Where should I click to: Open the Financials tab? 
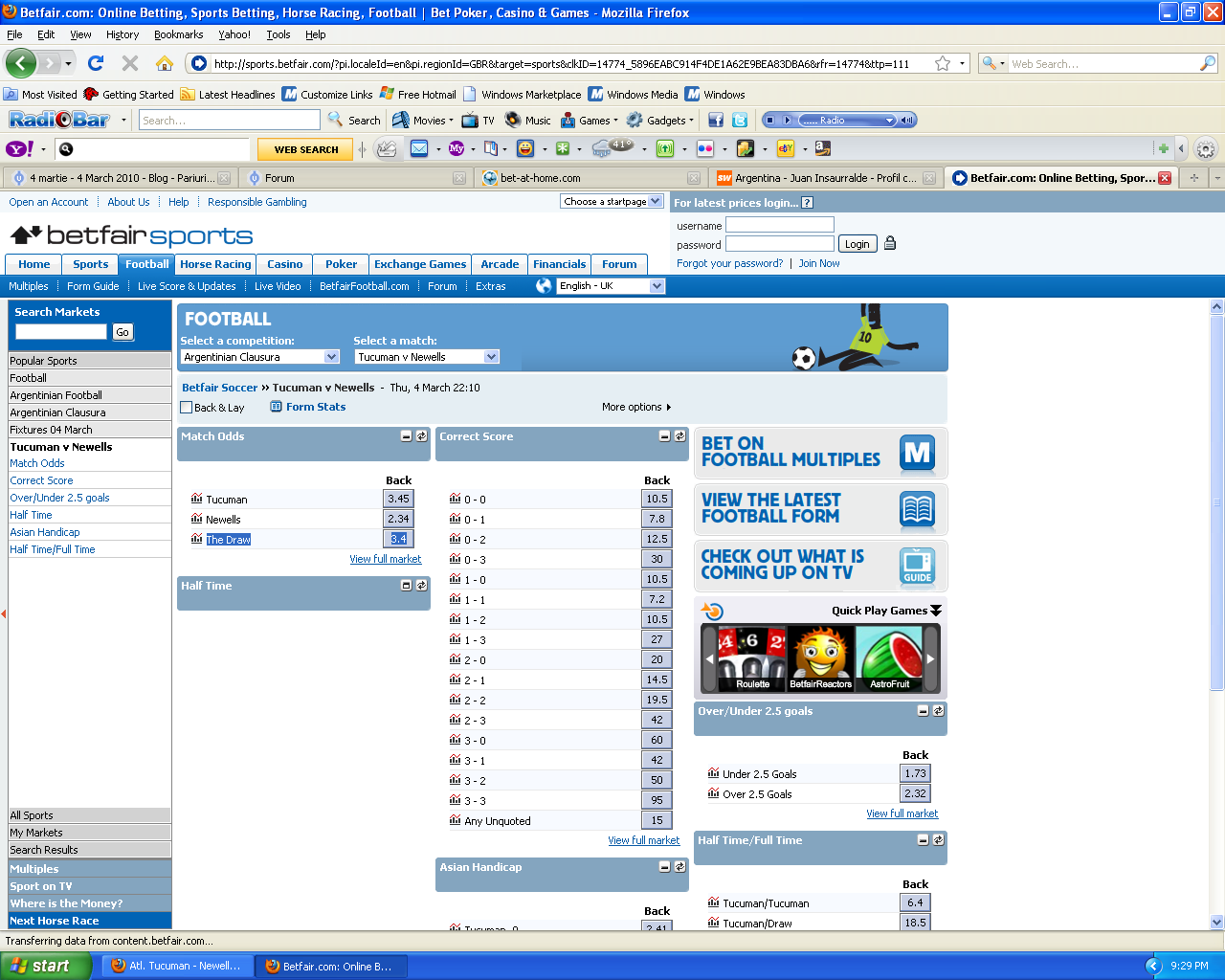(559, 264)
